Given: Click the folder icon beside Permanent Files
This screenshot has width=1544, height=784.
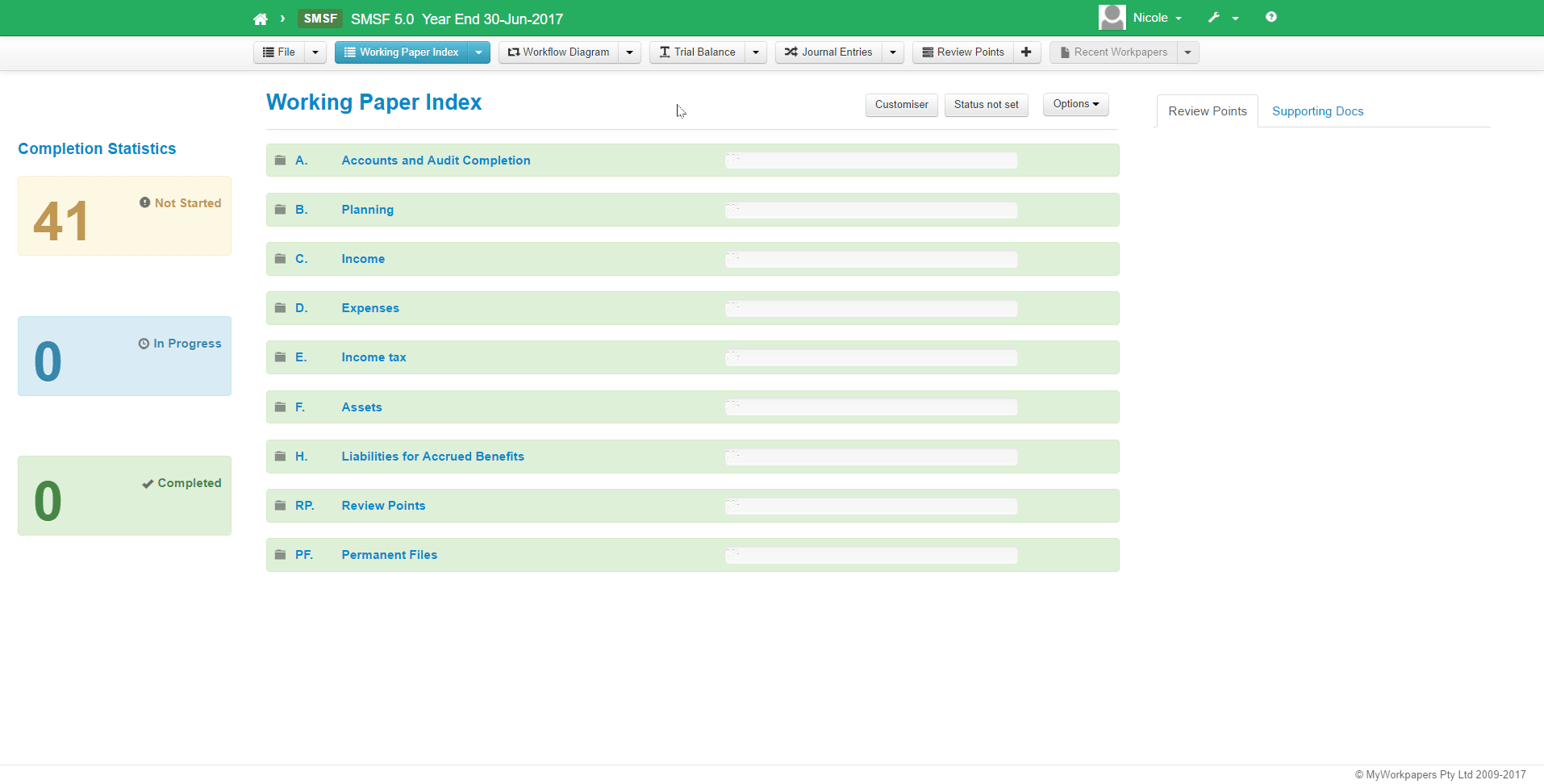Looking at the screenshot, I should coord(280,555).
